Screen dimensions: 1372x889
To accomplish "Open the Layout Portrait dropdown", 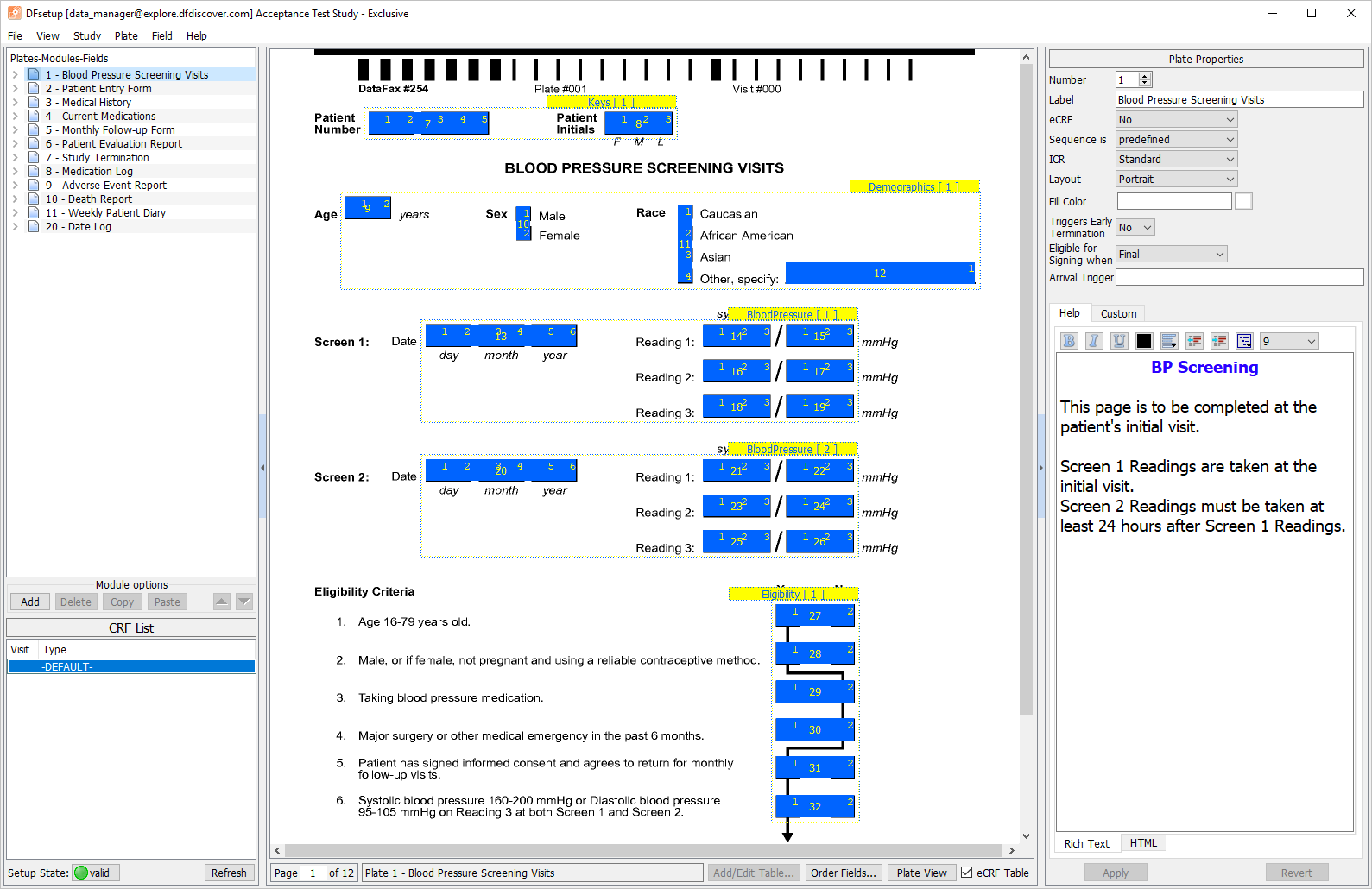I will point(1177,179).
